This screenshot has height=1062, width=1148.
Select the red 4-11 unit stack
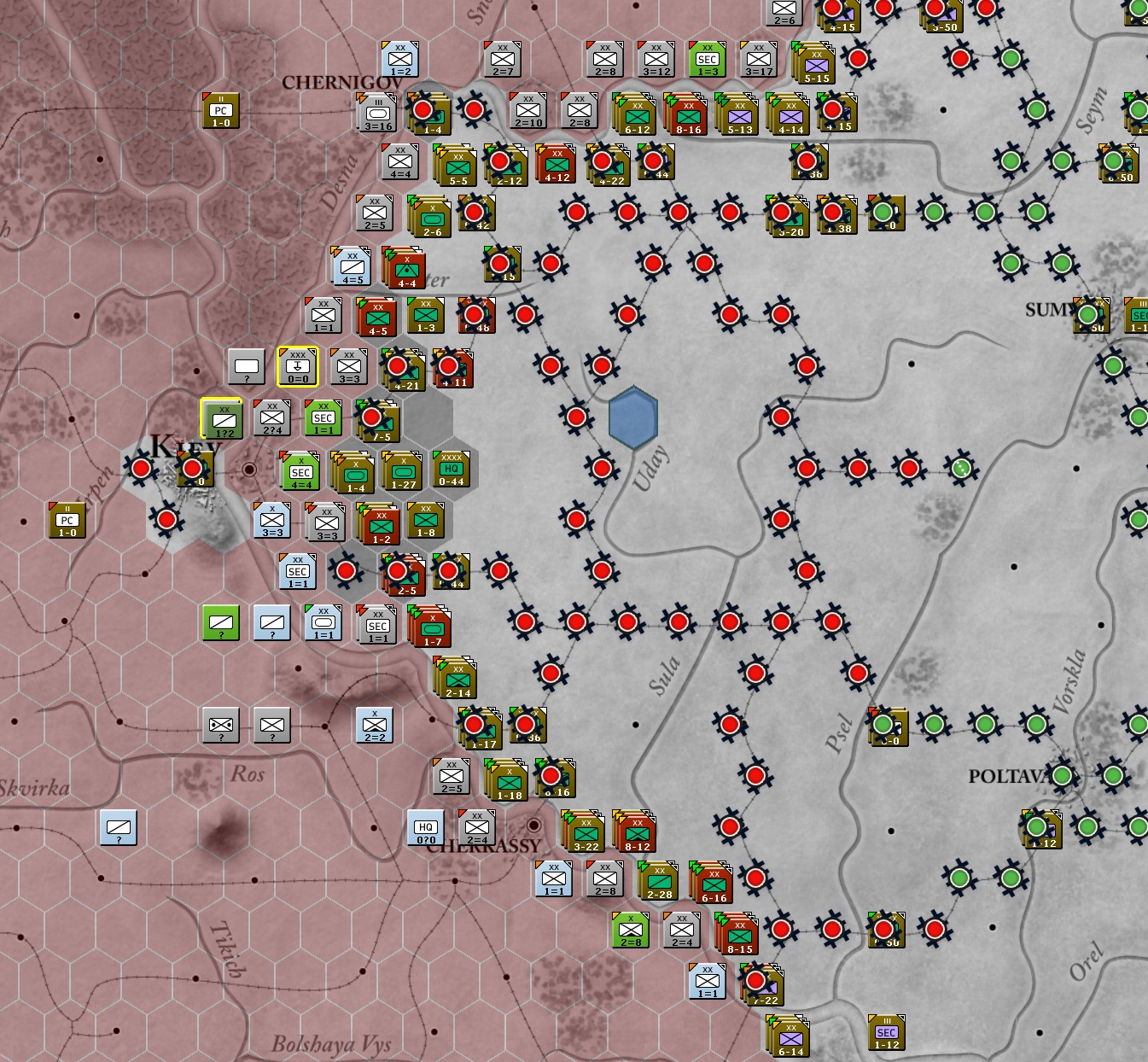pos(453,368)
